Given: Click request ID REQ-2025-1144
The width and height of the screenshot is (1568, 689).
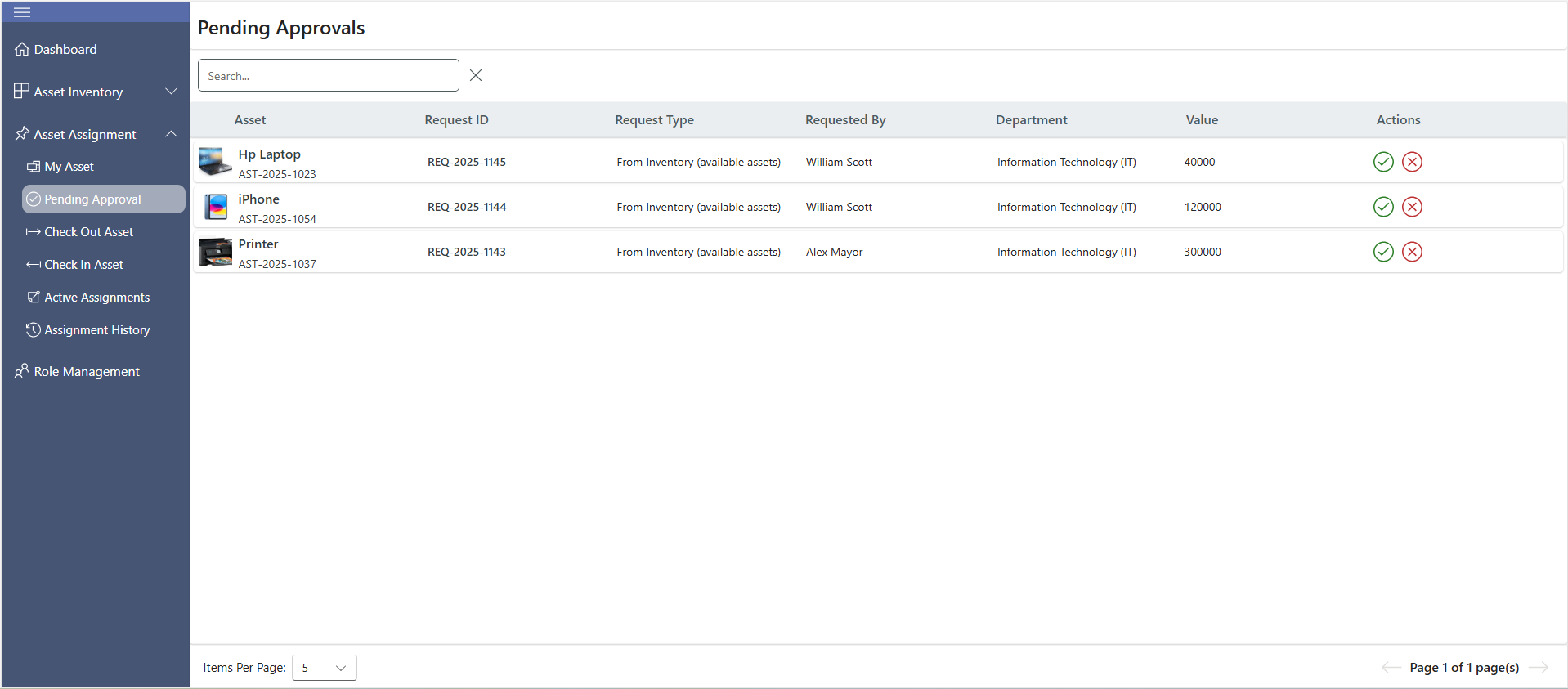Looking at the screenshot, I should [467, 207].
